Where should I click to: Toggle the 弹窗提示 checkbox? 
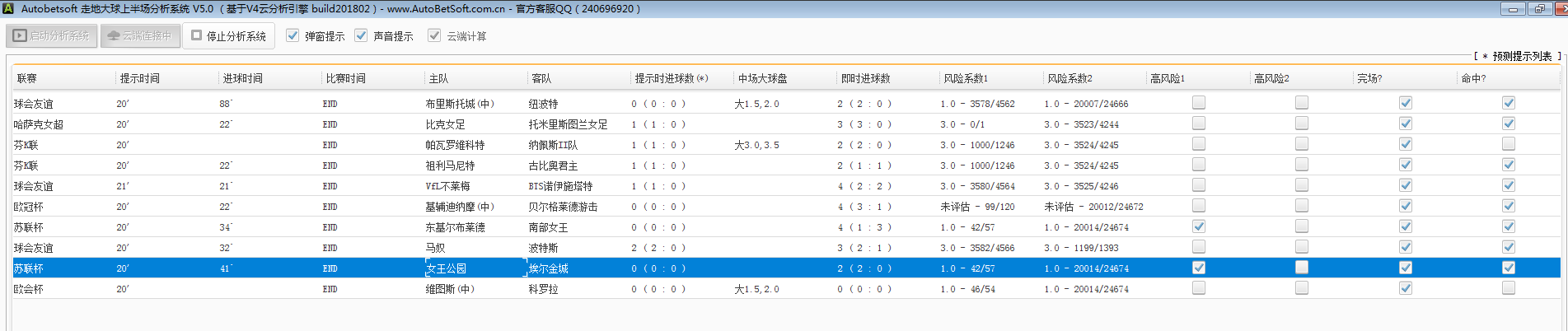click(293, 35)
